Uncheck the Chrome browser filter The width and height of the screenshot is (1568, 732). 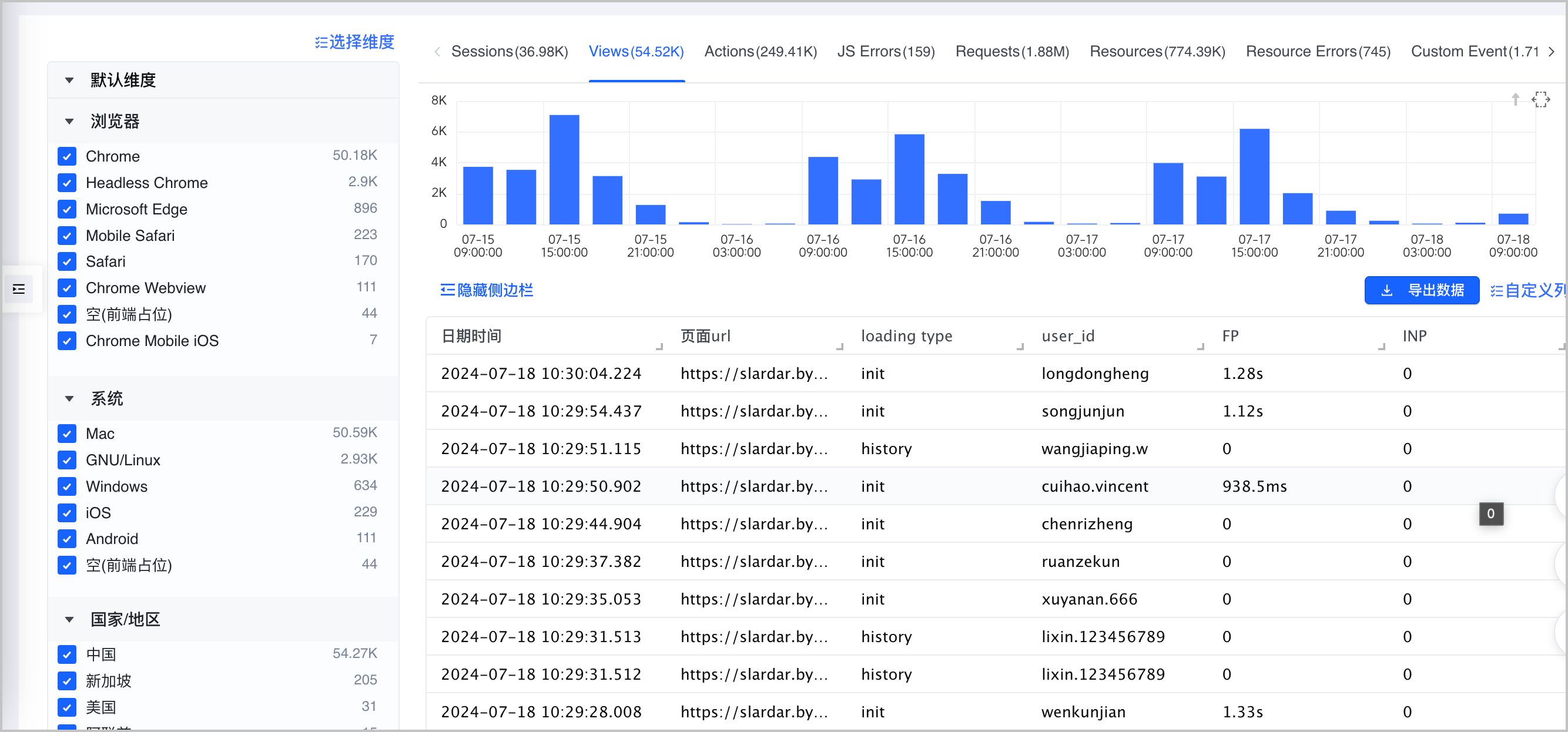coord(67,156)
